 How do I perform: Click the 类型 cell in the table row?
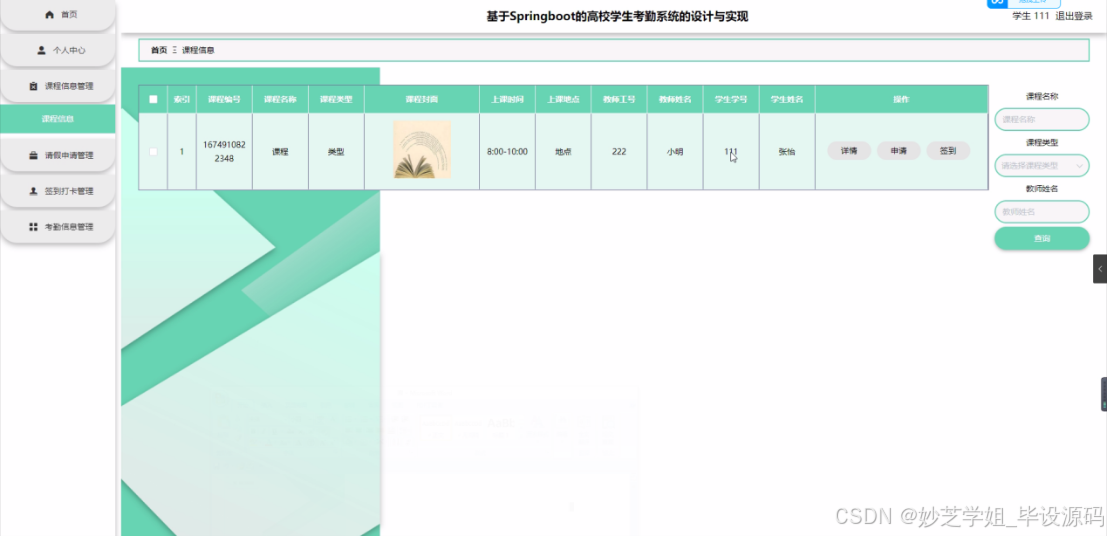coord(336,151)
